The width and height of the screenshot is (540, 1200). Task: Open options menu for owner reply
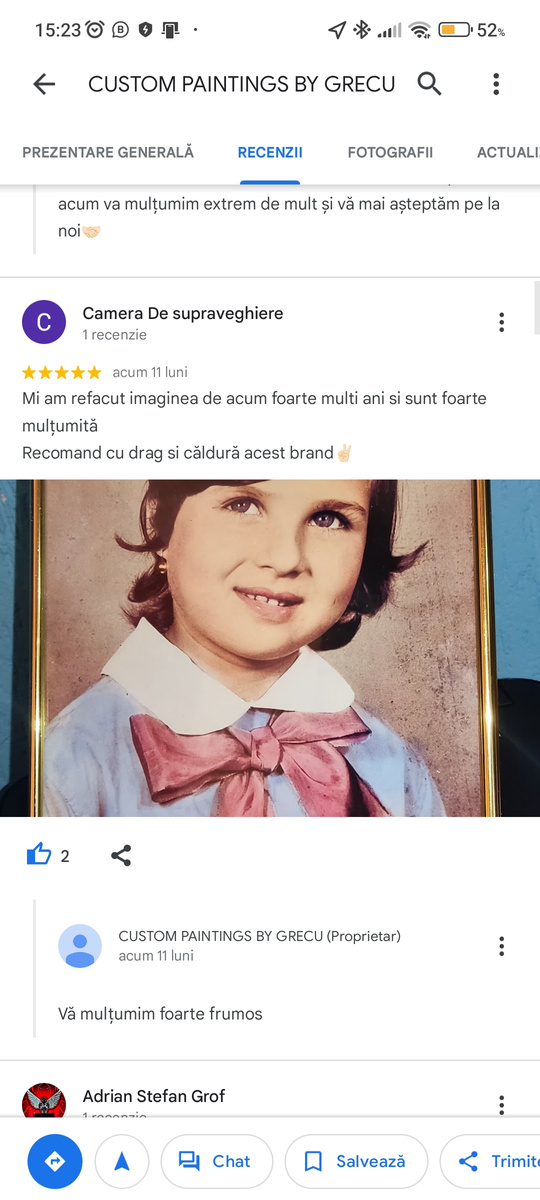click(501, 946)
